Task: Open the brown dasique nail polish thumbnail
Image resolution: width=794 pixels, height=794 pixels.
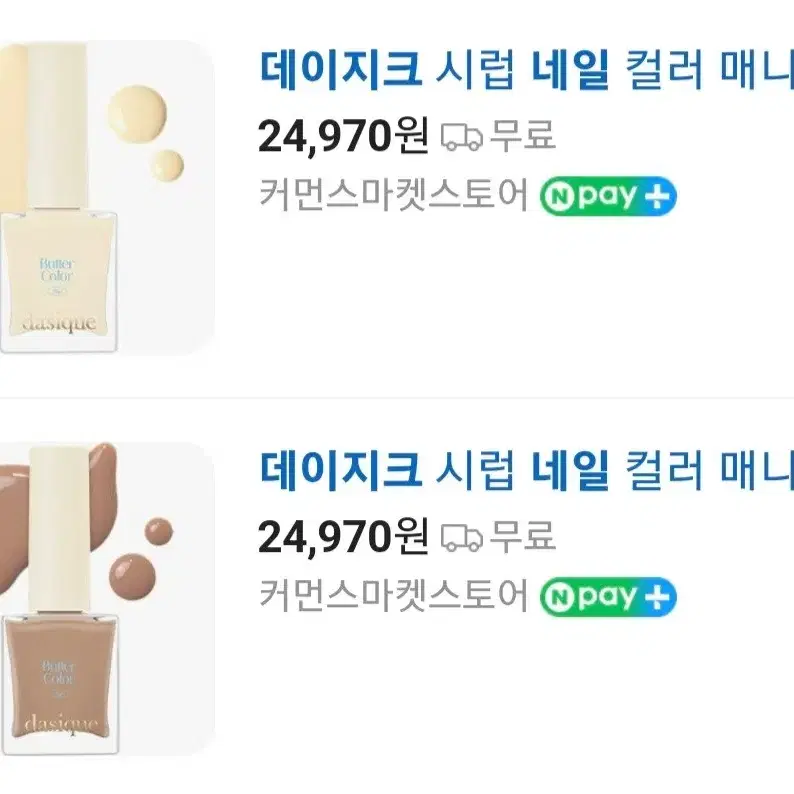Action: [x=107, y=599]
